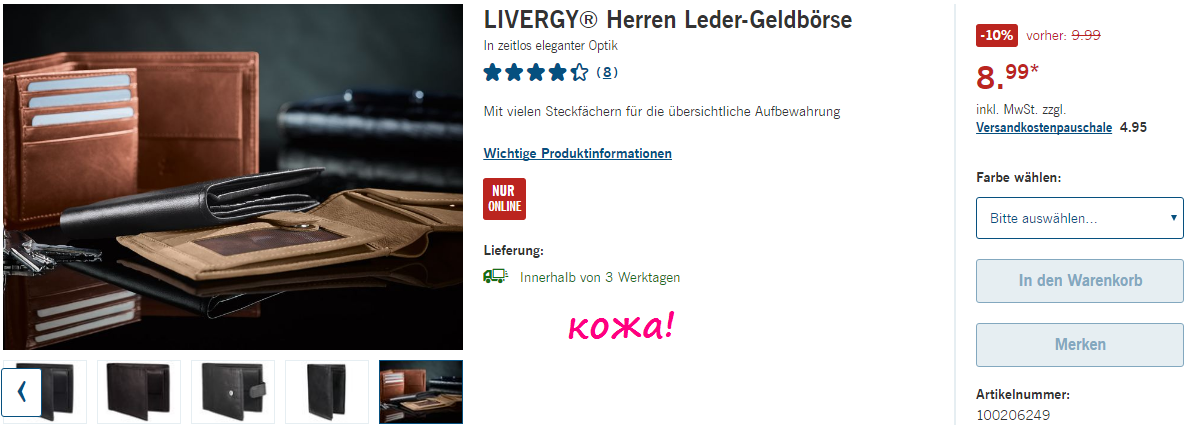Select the brown wallets thumbnail image
Screen dimensions: 1187x425
coord(421,392)
